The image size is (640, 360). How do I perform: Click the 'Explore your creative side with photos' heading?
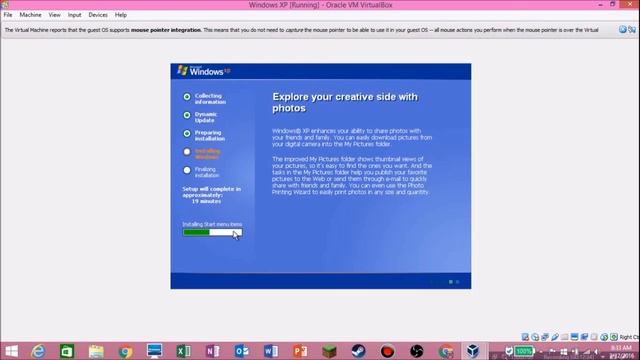(345, 102)
